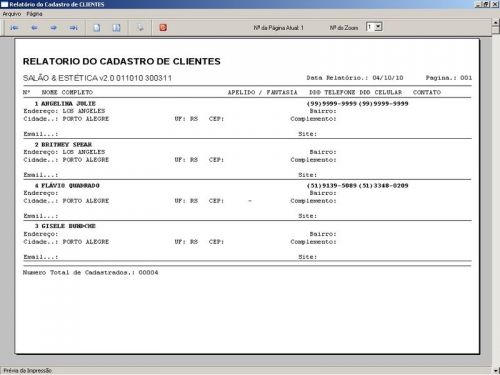Click the Prévia da Impressão status text
The image size is (500, 375).
28,371
